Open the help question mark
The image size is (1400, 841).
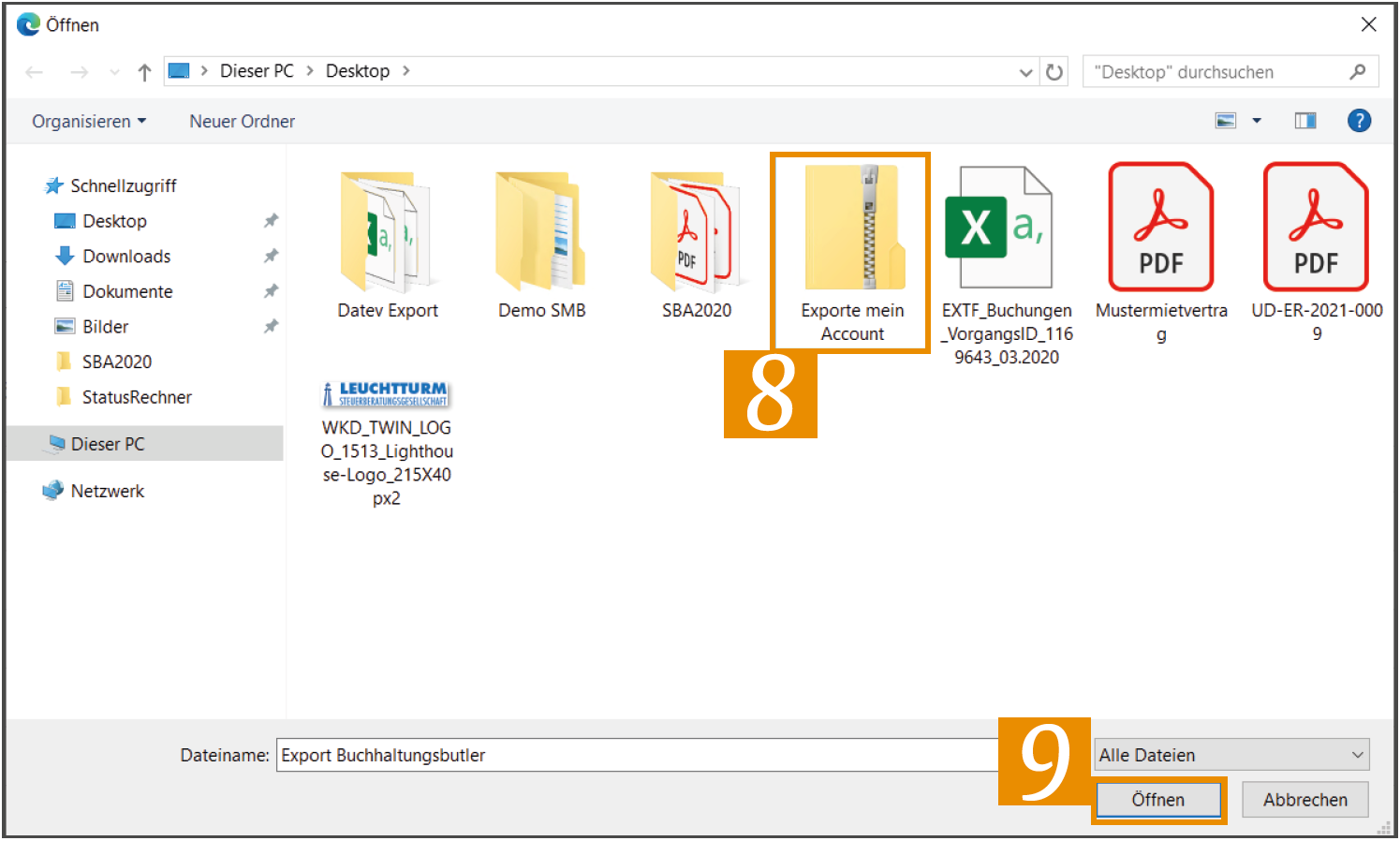[x=1359, y=121]
